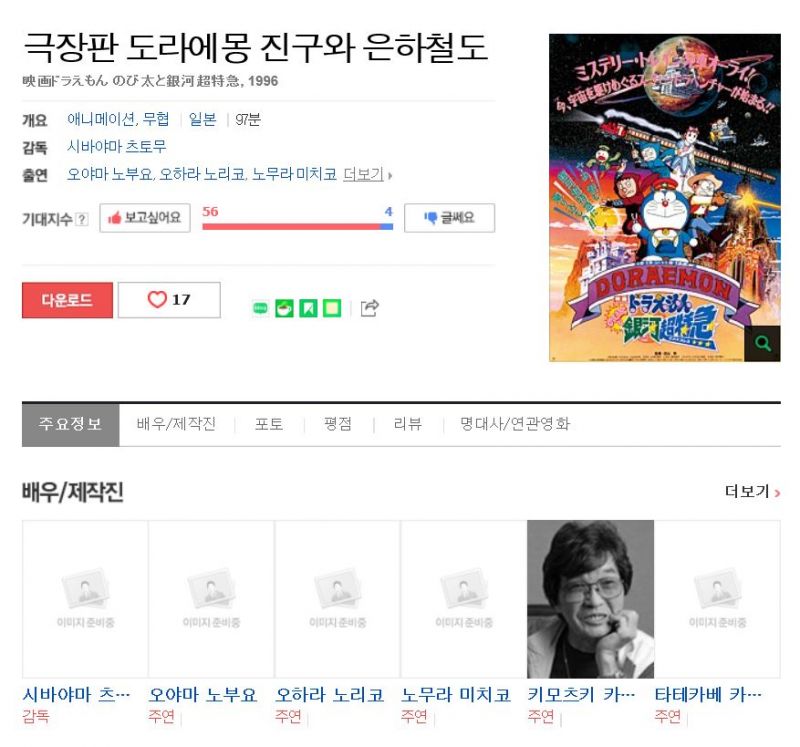Click the red-blue expectation index bar
800x747 pixels.
(x=297, y=227)
